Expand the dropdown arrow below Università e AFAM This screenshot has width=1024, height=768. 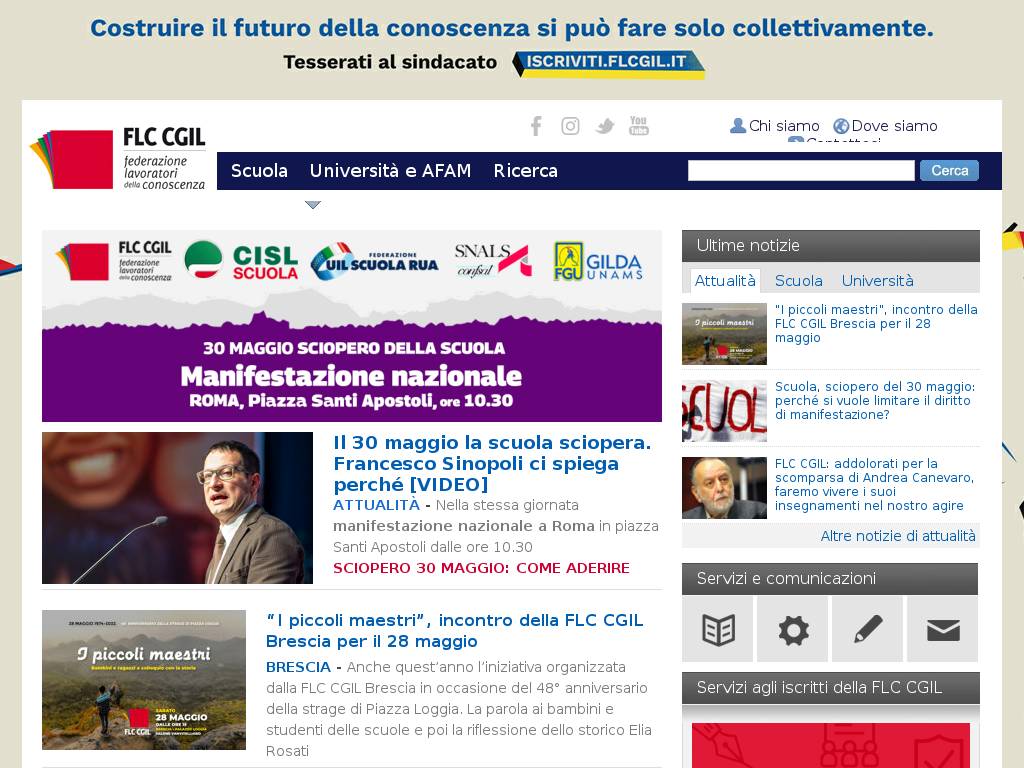coord(313,205)
